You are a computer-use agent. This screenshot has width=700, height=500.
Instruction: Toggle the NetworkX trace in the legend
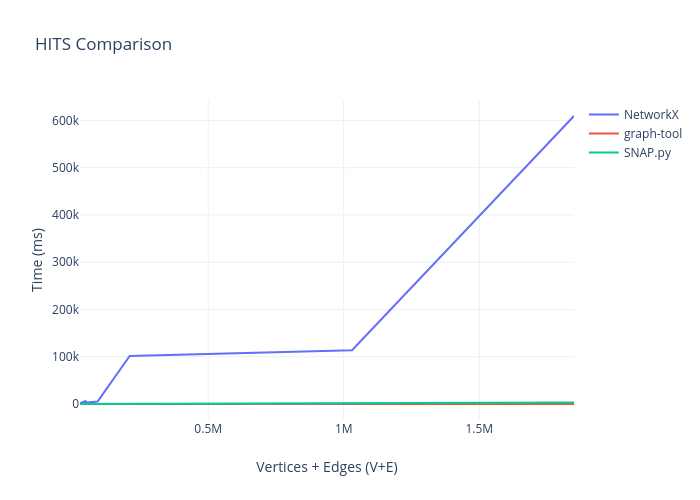click(x=651, y=114)
